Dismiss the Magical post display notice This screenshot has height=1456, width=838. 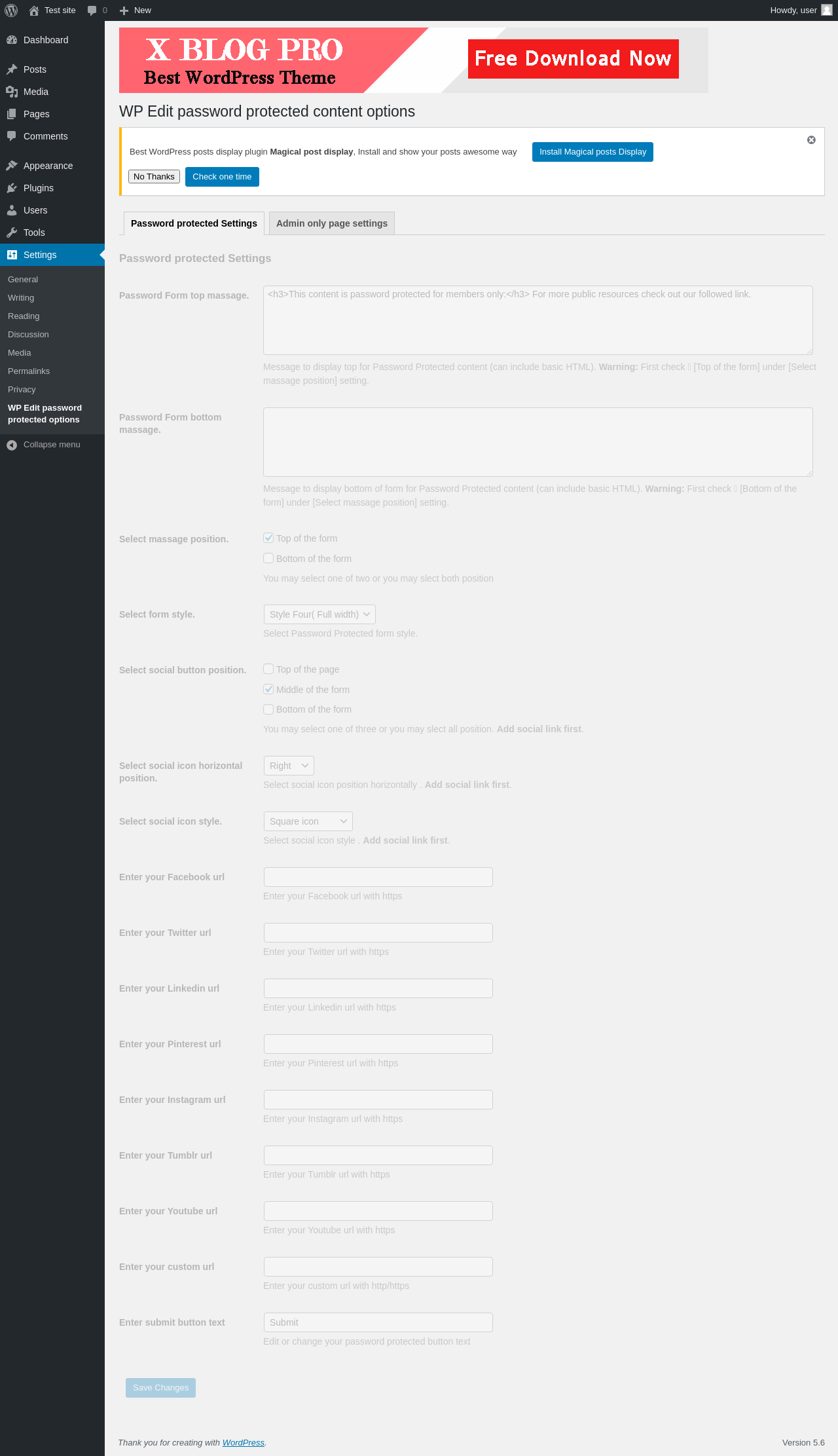tap(811, 140)
